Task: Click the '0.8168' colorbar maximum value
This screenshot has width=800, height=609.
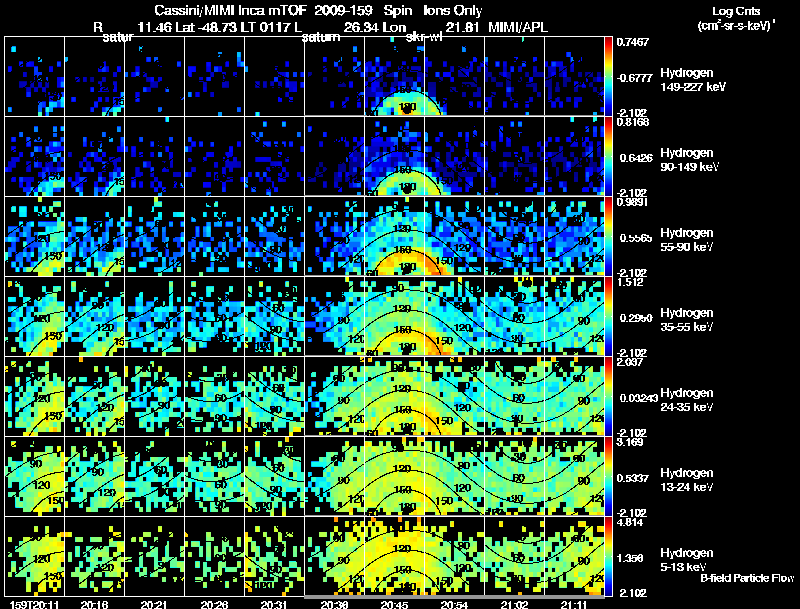Action: click(633, 122)
